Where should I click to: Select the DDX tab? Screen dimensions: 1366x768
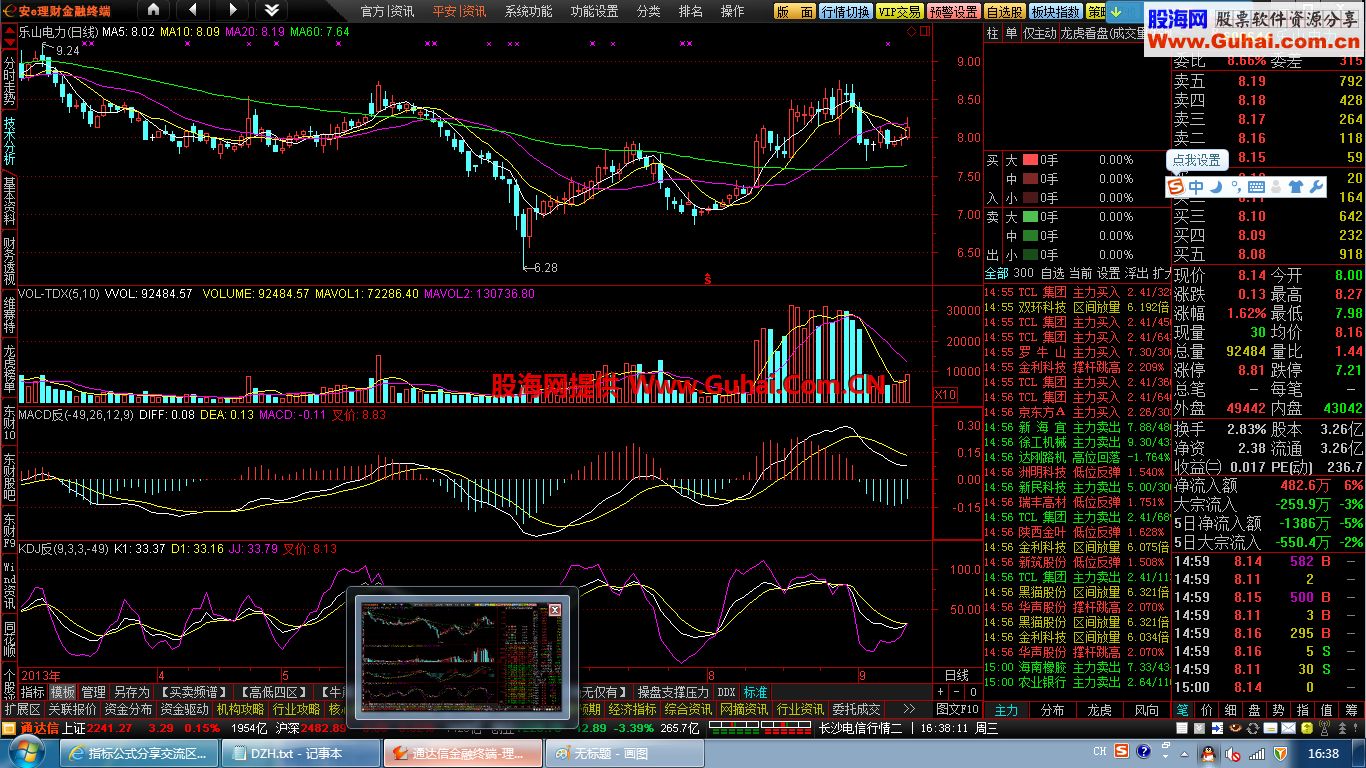726,692
